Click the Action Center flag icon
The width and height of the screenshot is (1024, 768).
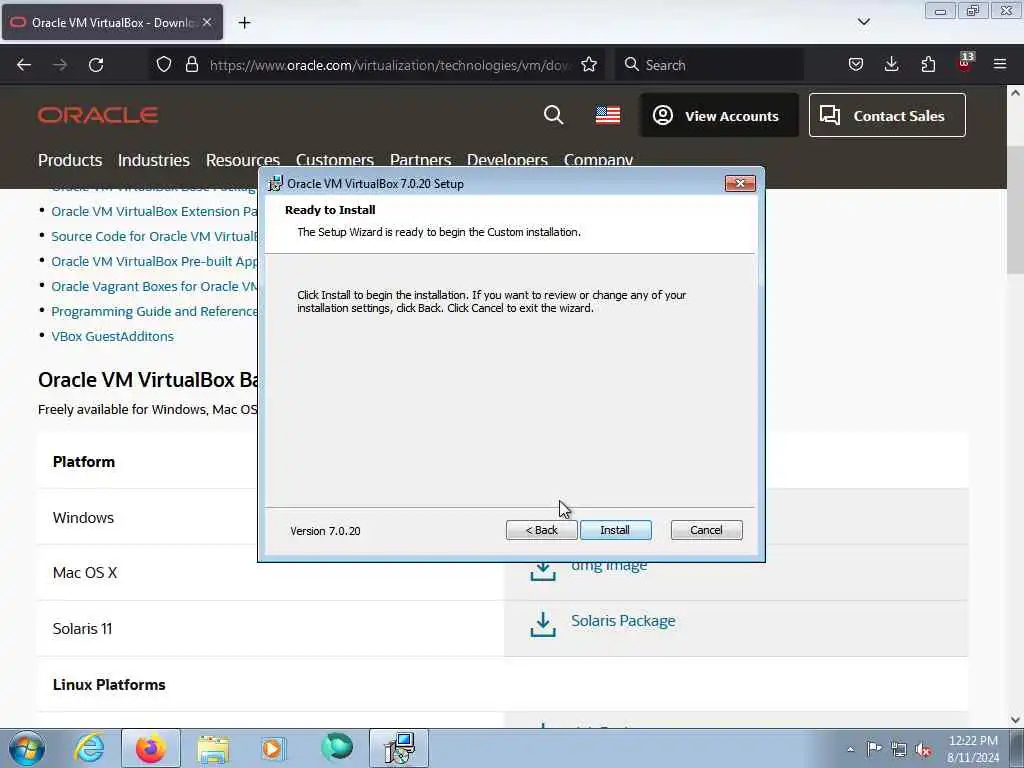coord(873,749)
